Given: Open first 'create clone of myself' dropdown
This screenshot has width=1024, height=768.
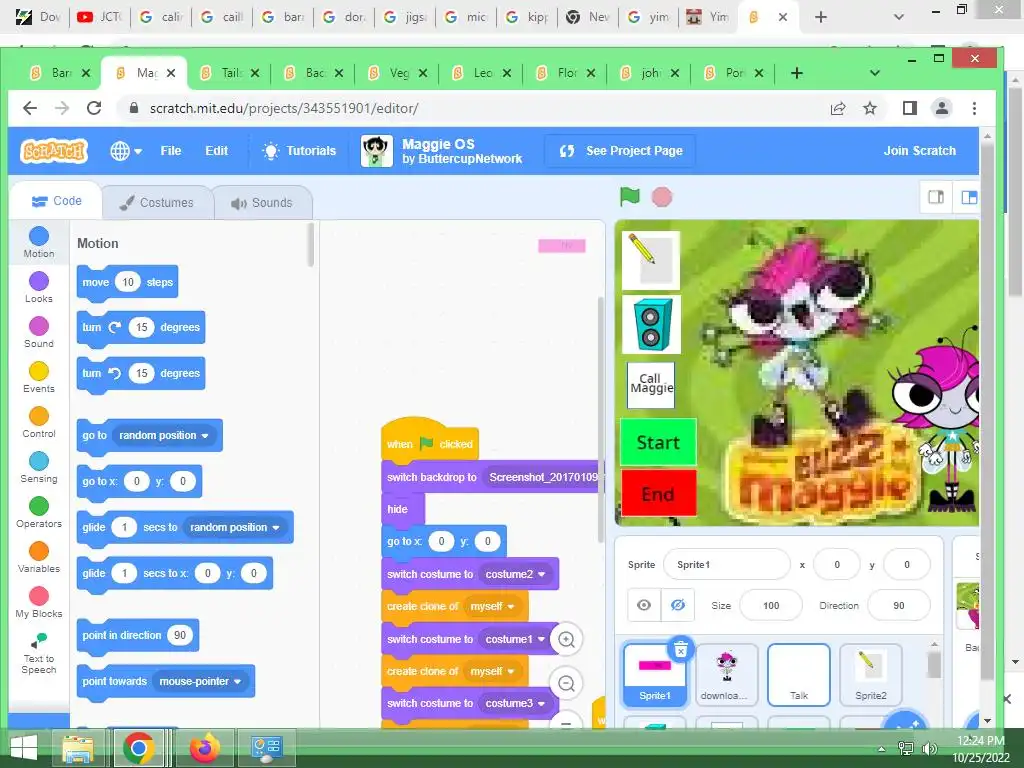Looking at the screenshot, I should (x=492, y=606).
